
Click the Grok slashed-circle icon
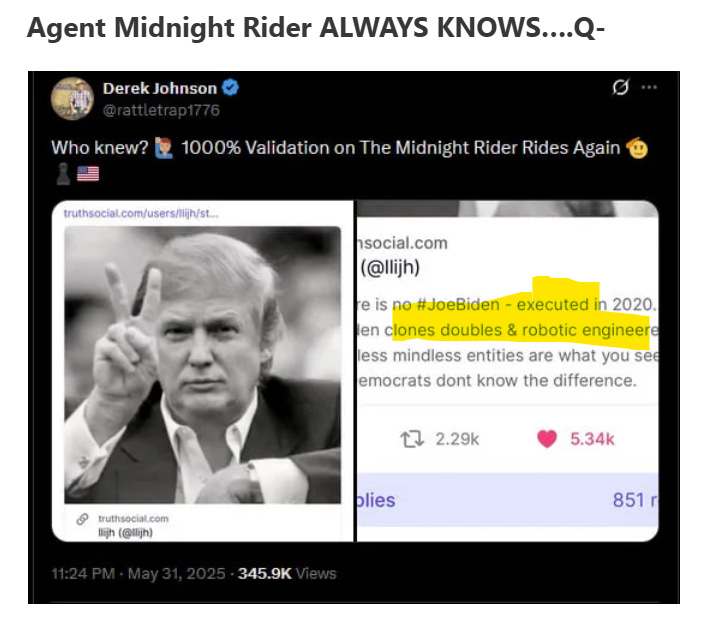[620, 87]
